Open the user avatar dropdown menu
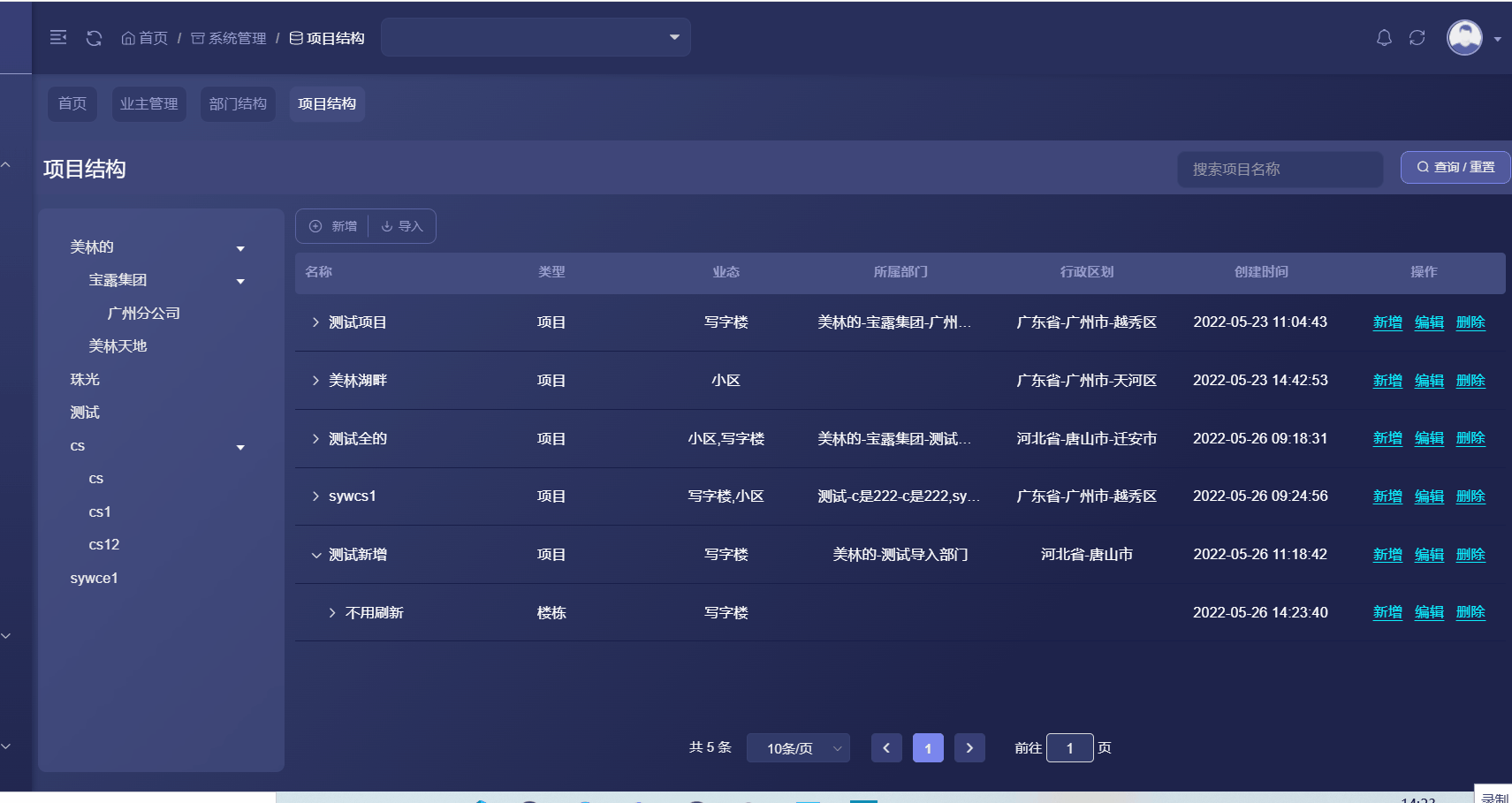1512x803 pixels. [x=1463, y=37]
